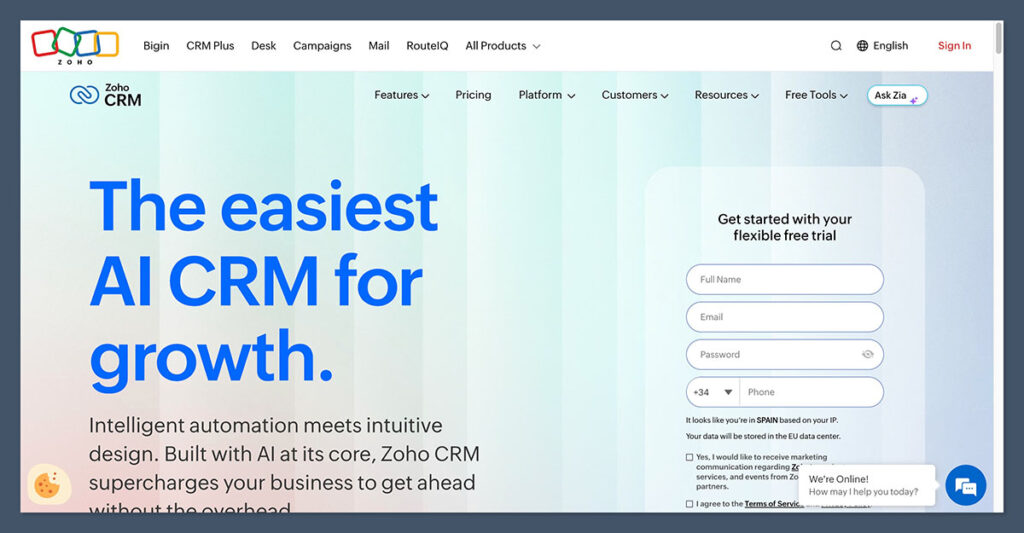Expand the Free Tools menu
1024x533 pixels.
click(x=816, y=95)
